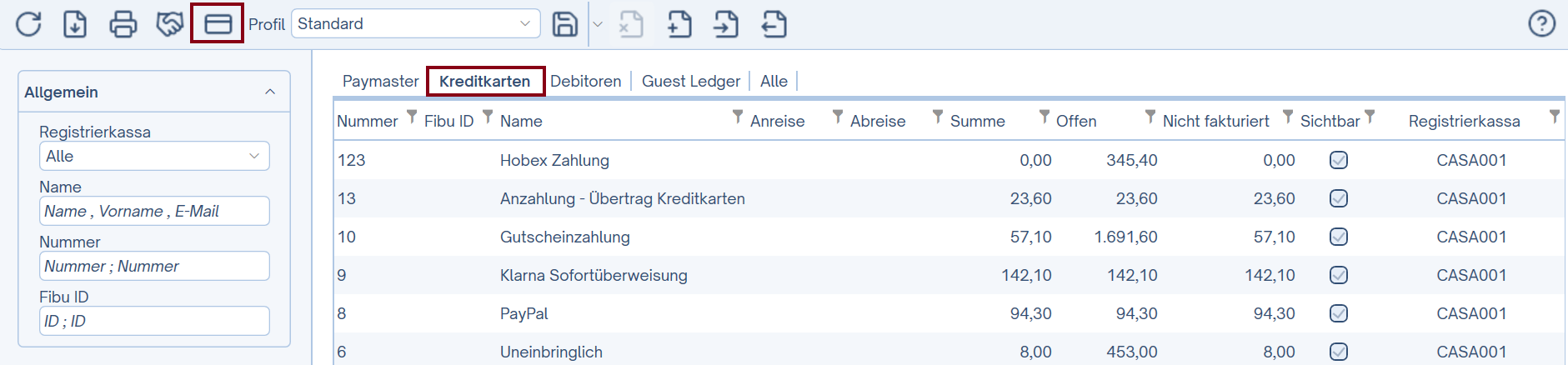Open help with the question mark icon
The width and height of the screenshot is (1568, 365).
point(1541,23)
